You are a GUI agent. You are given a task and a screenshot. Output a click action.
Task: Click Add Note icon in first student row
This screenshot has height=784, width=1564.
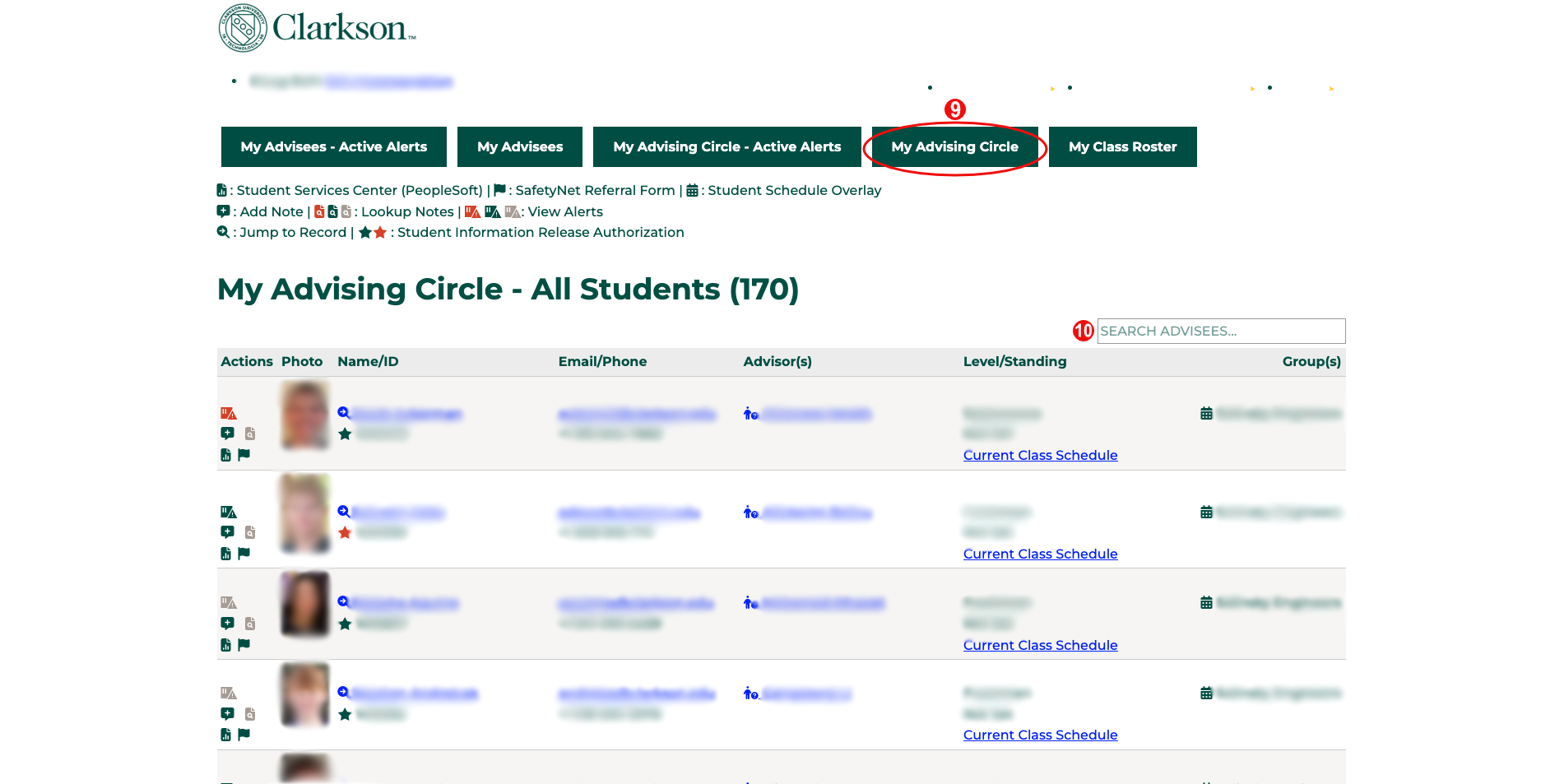[x=227, y=434]
